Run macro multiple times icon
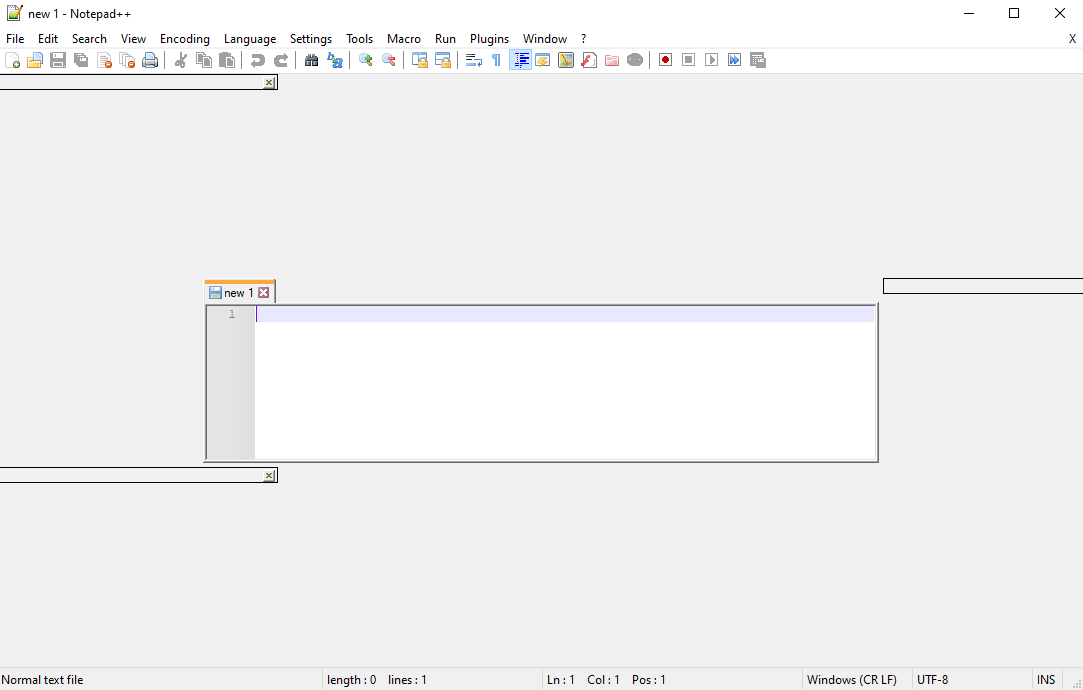 click(734, 60)
